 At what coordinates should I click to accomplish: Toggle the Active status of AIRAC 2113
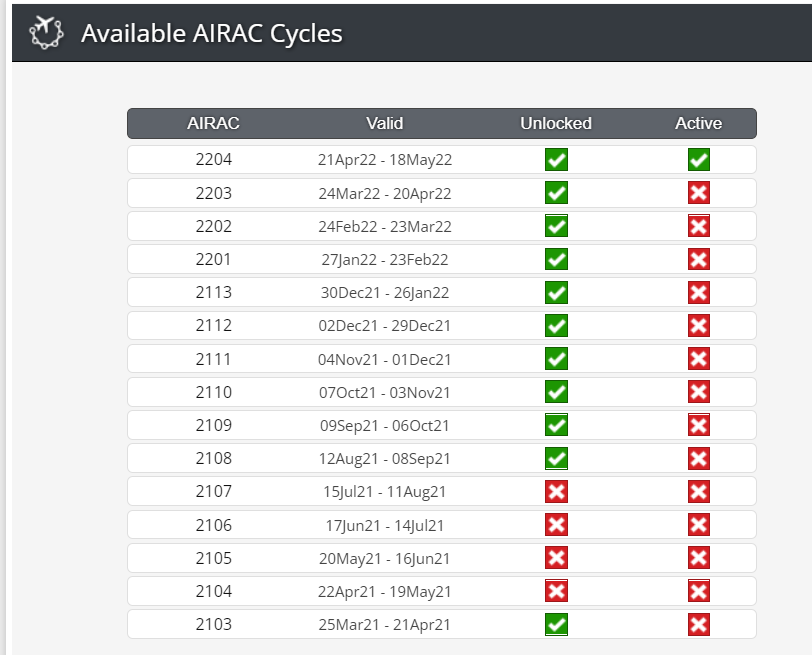699,292
